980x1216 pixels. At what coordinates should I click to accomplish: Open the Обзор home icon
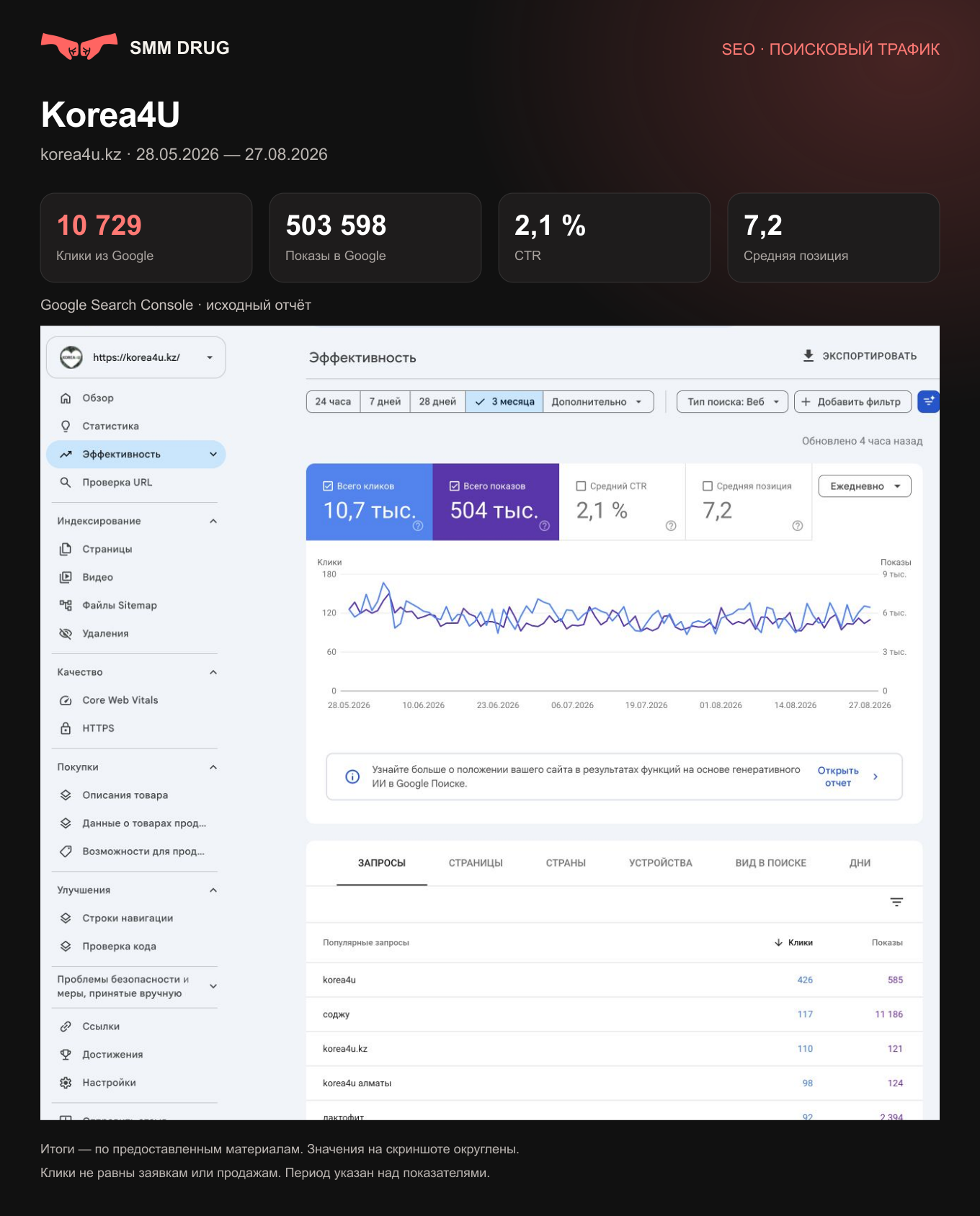click(66, 398)
